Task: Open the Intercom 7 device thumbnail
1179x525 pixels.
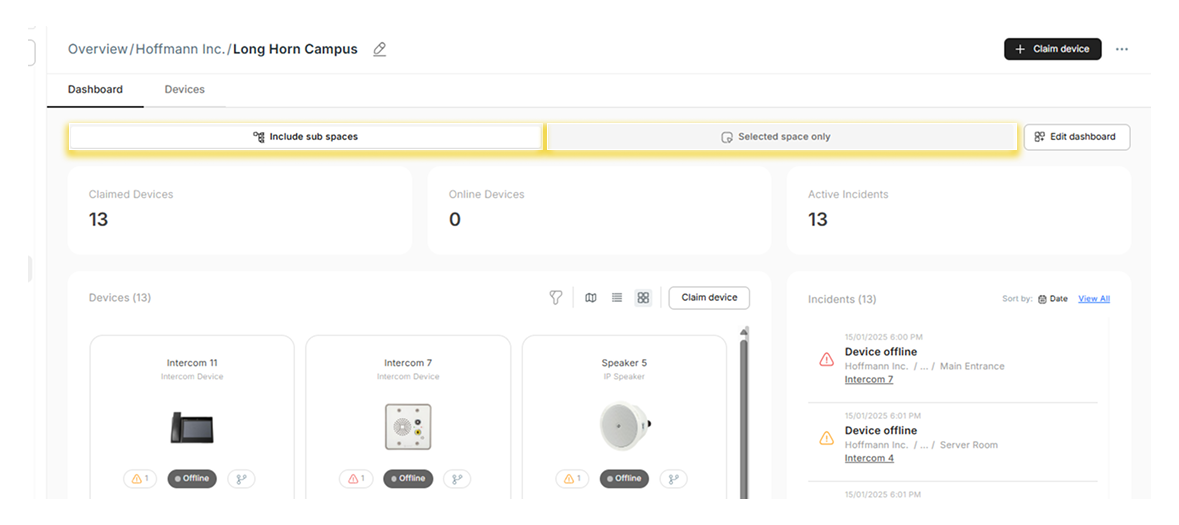Action: [x=408, y=426]
